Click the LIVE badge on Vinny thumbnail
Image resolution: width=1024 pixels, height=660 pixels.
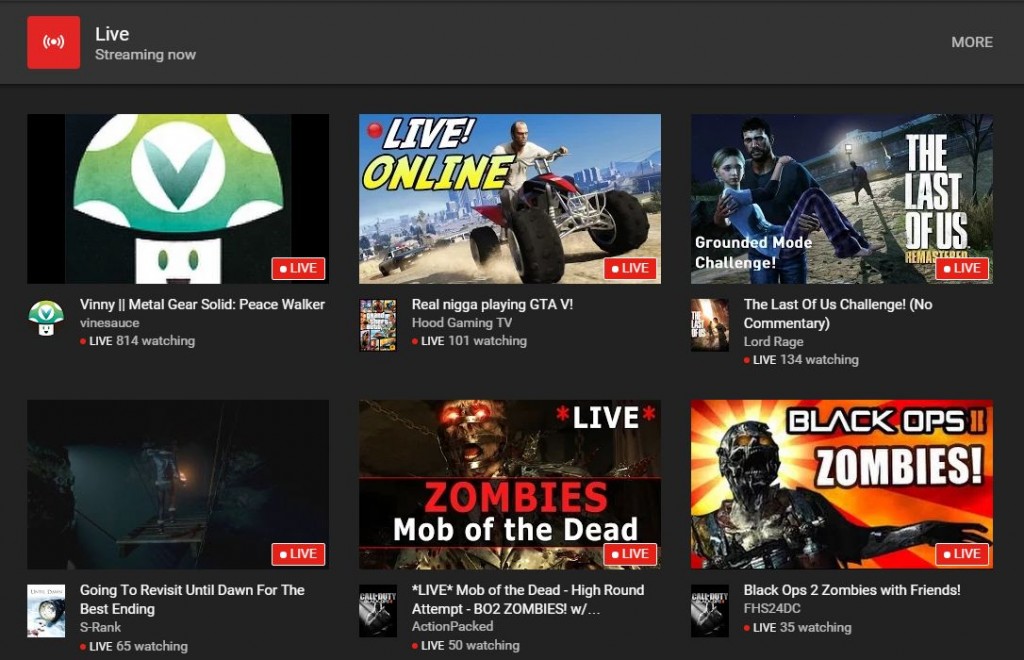pos(298,268)
